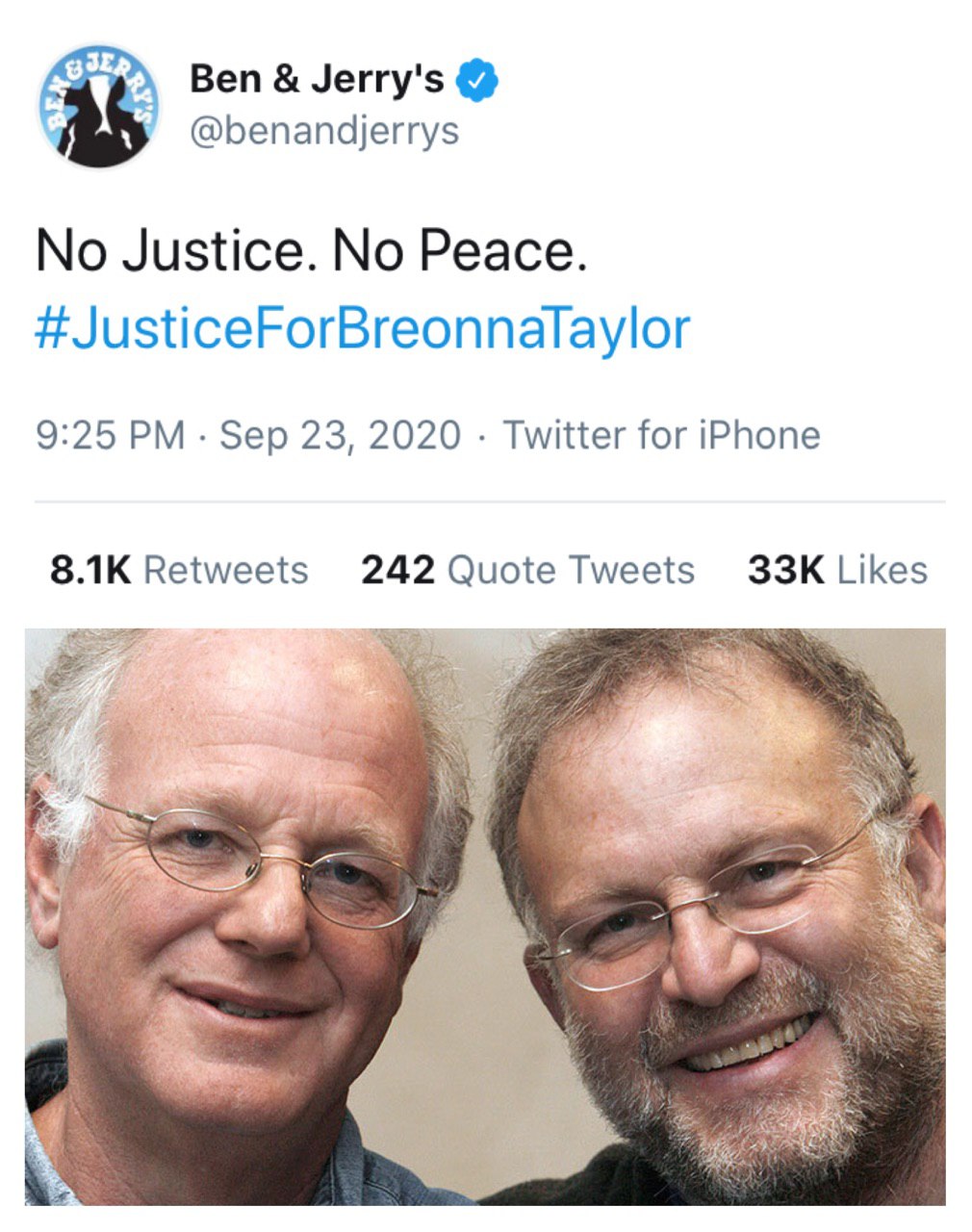Click the @benandjerrys handle
This screenshot has height=1232, width=972.
coord(324,130)
